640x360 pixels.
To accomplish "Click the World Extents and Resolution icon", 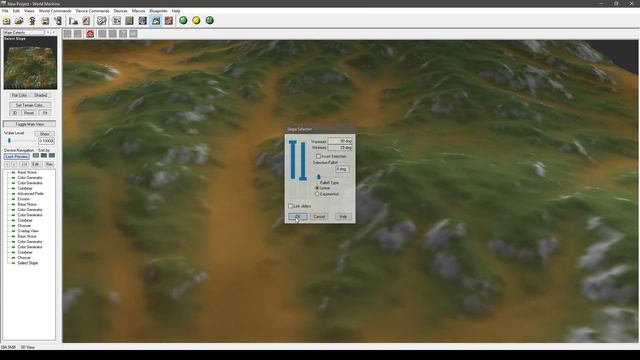I will 73,21.
